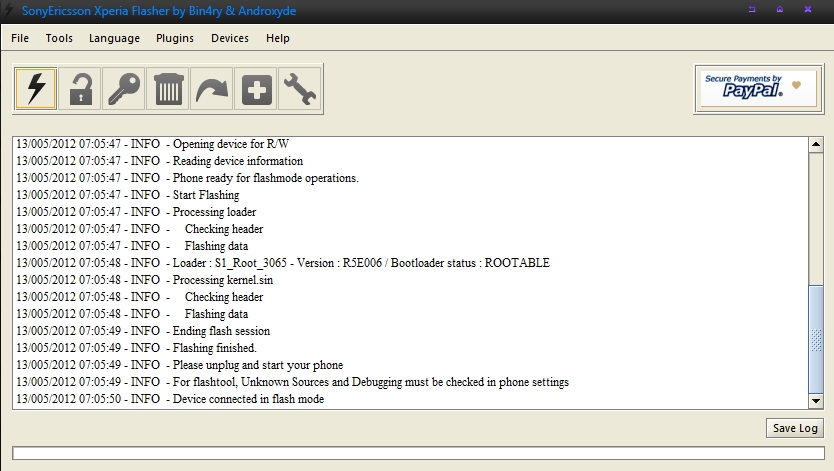The height and width of the screenshot is (471, 834).
Task: Open the Help menu
Action: click(278, 38)
